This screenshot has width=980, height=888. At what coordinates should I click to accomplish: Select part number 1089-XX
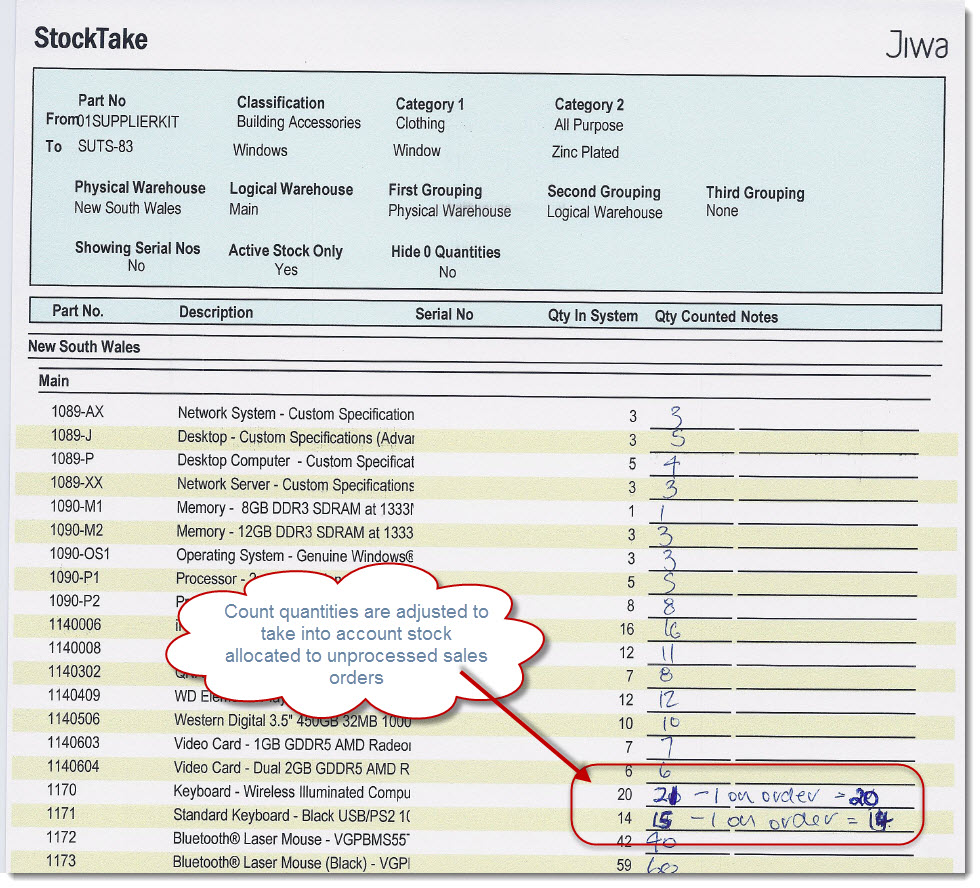point(76,482)
